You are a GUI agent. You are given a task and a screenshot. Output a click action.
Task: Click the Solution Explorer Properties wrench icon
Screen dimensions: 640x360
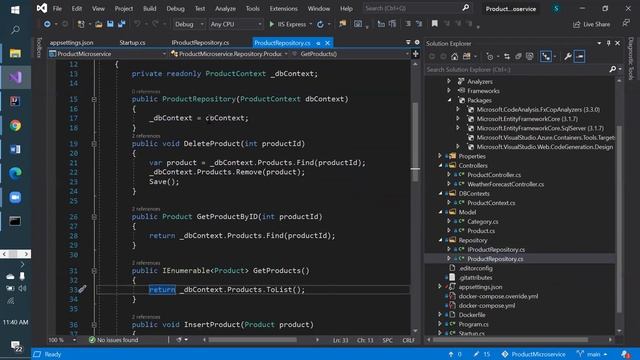tap(567, 57)
